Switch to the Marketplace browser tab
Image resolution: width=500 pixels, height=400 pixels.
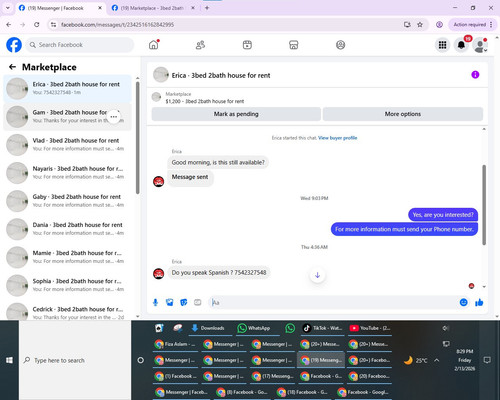tap(153, 8)
